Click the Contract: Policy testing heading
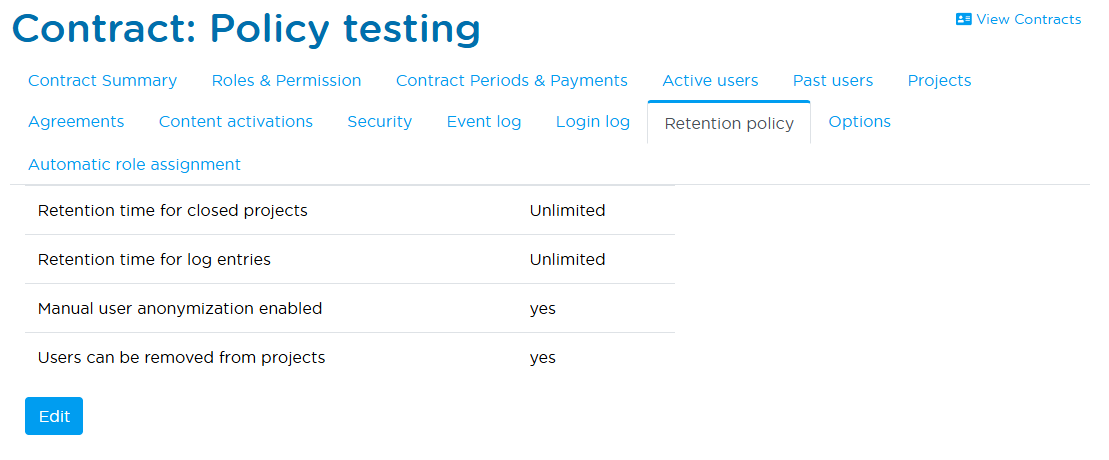 click(x=246, y=28)
